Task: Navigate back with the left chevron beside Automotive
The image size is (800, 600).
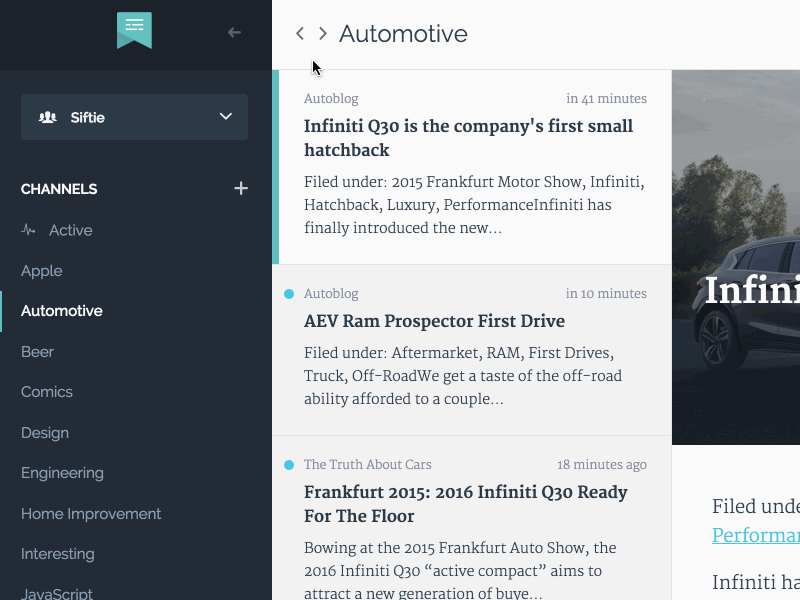Action: coord(300,33)
